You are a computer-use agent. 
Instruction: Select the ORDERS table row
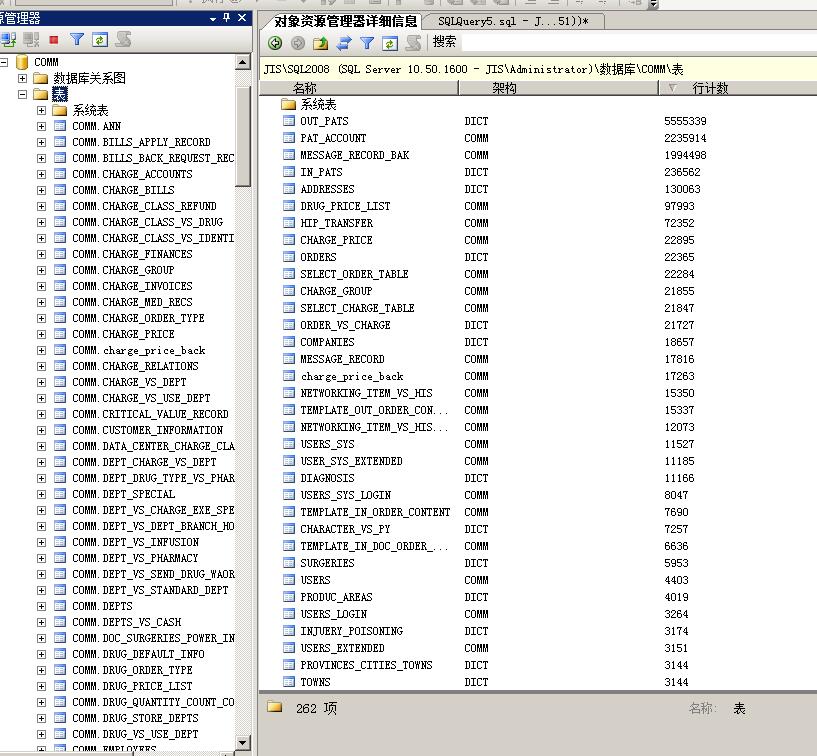tap(318, 257)
